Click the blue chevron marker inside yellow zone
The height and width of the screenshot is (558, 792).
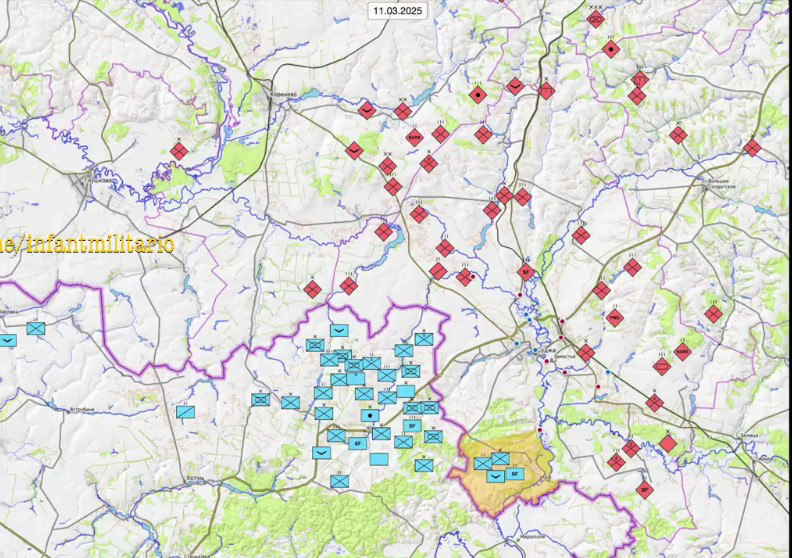tap(495, 475)
